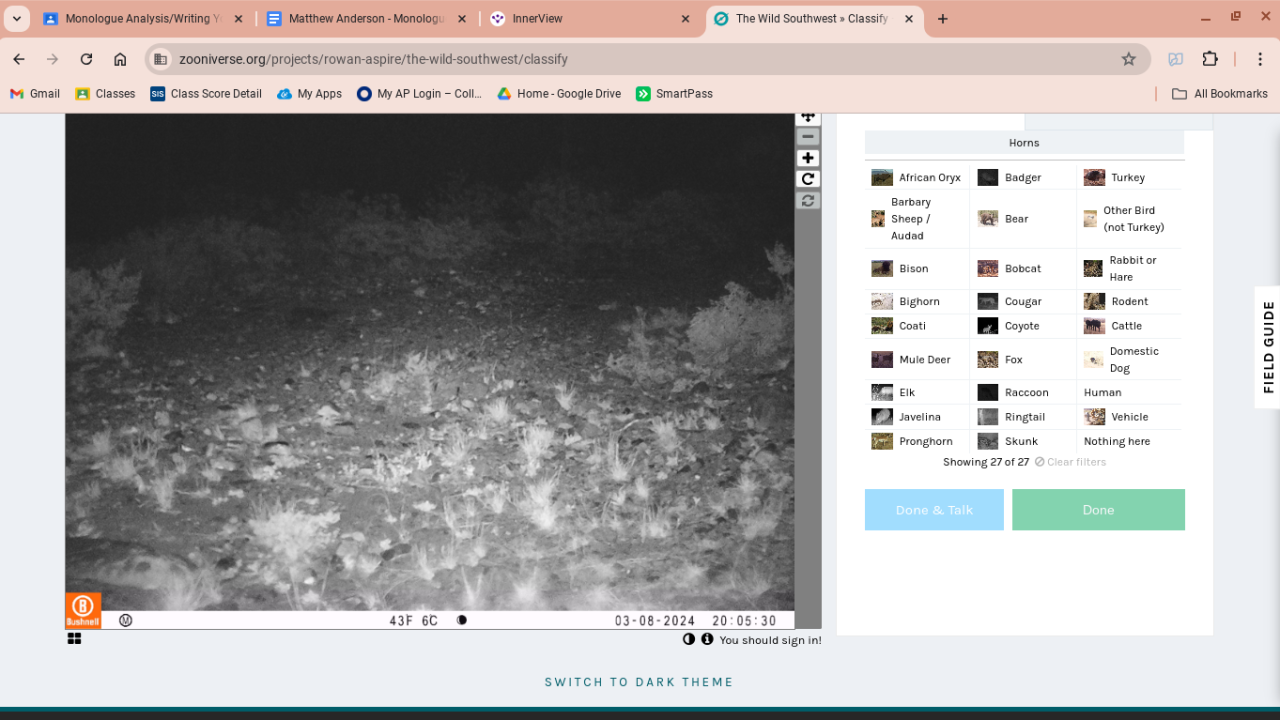
Task: Close the InnerView tab
Action: (x=685, y=19)
